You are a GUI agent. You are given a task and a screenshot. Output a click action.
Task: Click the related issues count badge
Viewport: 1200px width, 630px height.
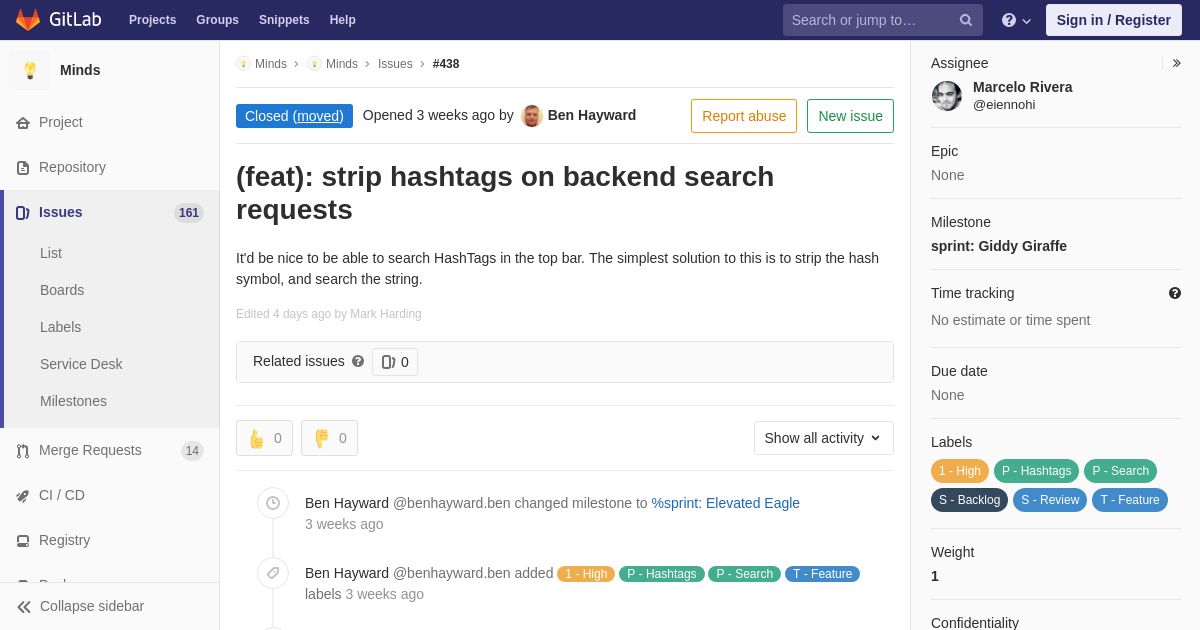click(x=395, y=362)
